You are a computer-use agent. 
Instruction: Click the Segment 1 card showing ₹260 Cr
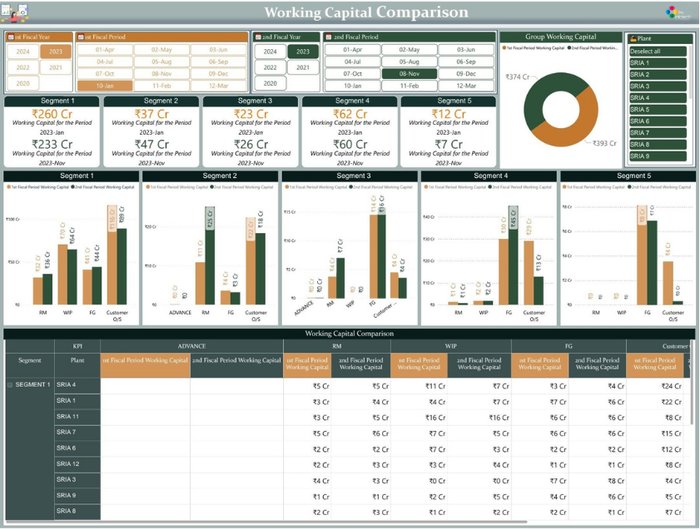[52, 132]
